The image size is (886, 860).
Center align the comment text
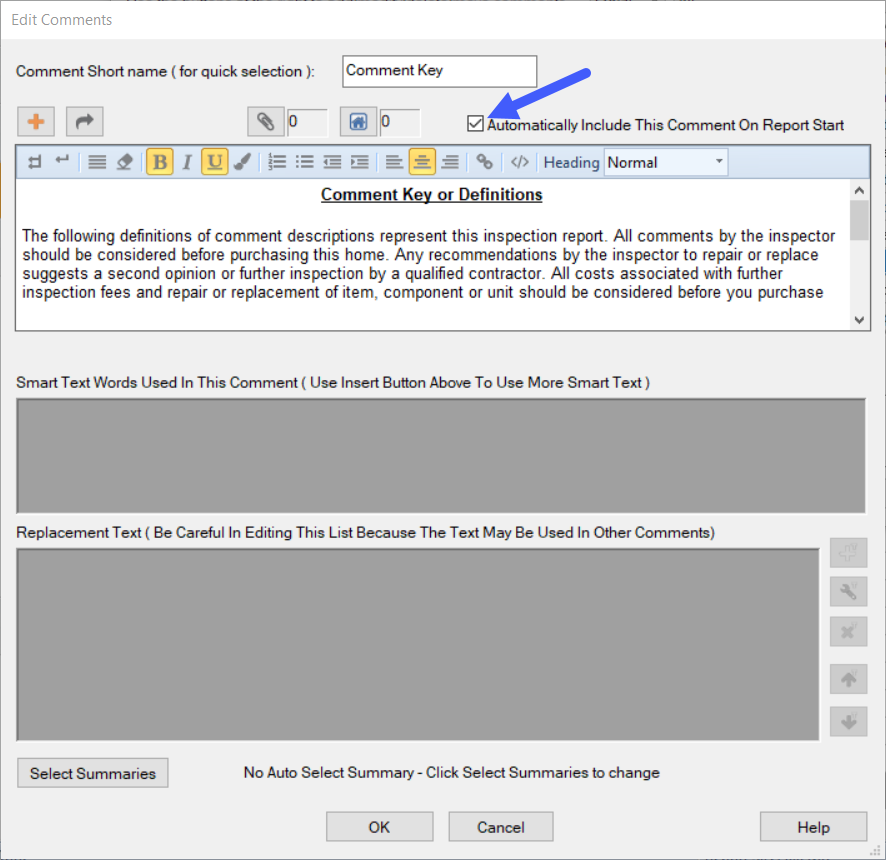[x=422, y=162]
